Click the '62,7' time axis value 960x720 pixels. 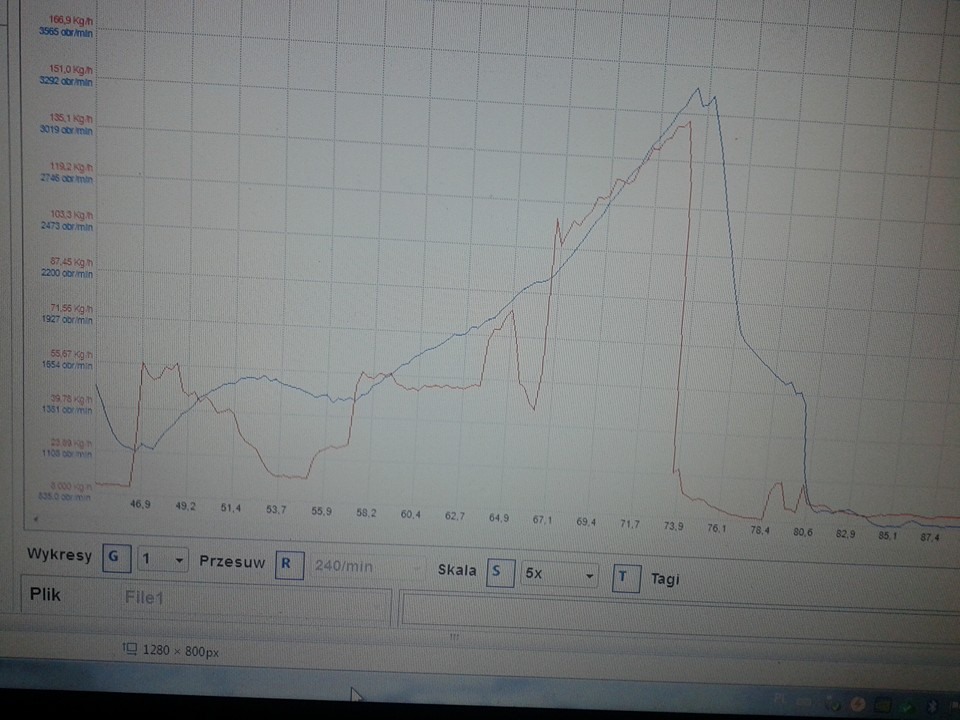455,516
